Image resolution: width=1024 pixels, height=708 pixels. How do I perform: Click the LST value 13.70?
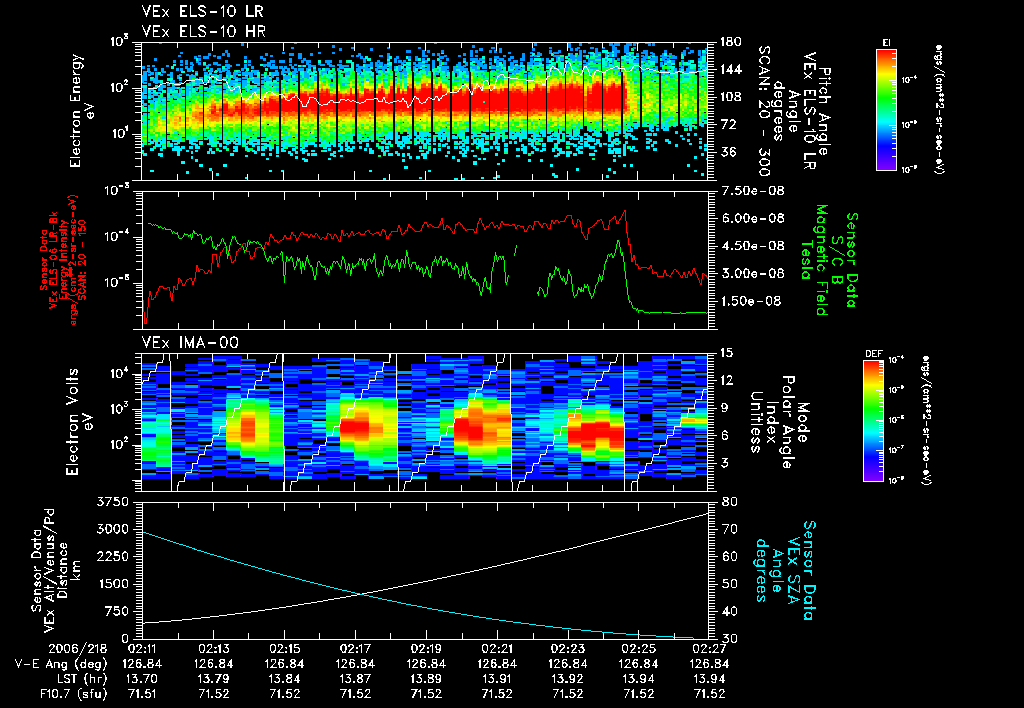[142, 679]
